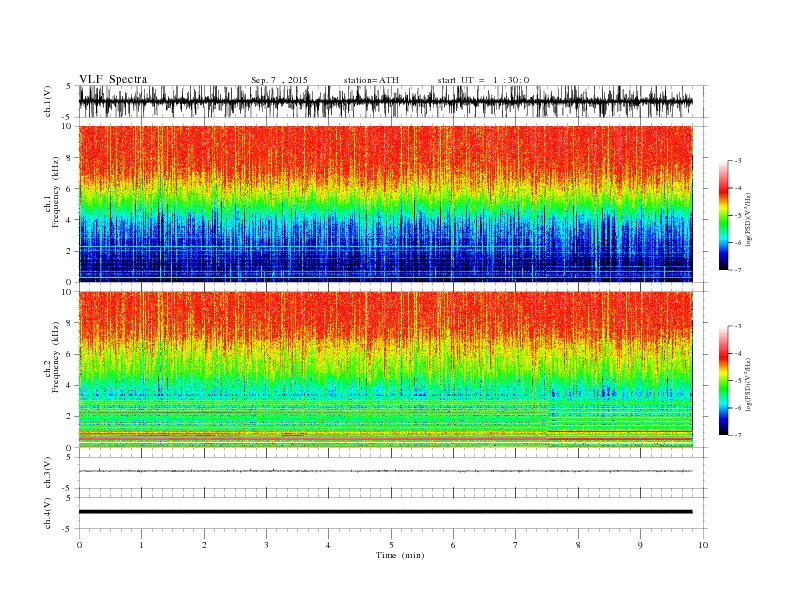Click the time axis tick label "10"
Screen dimensions: 792x612
[704, 545]
